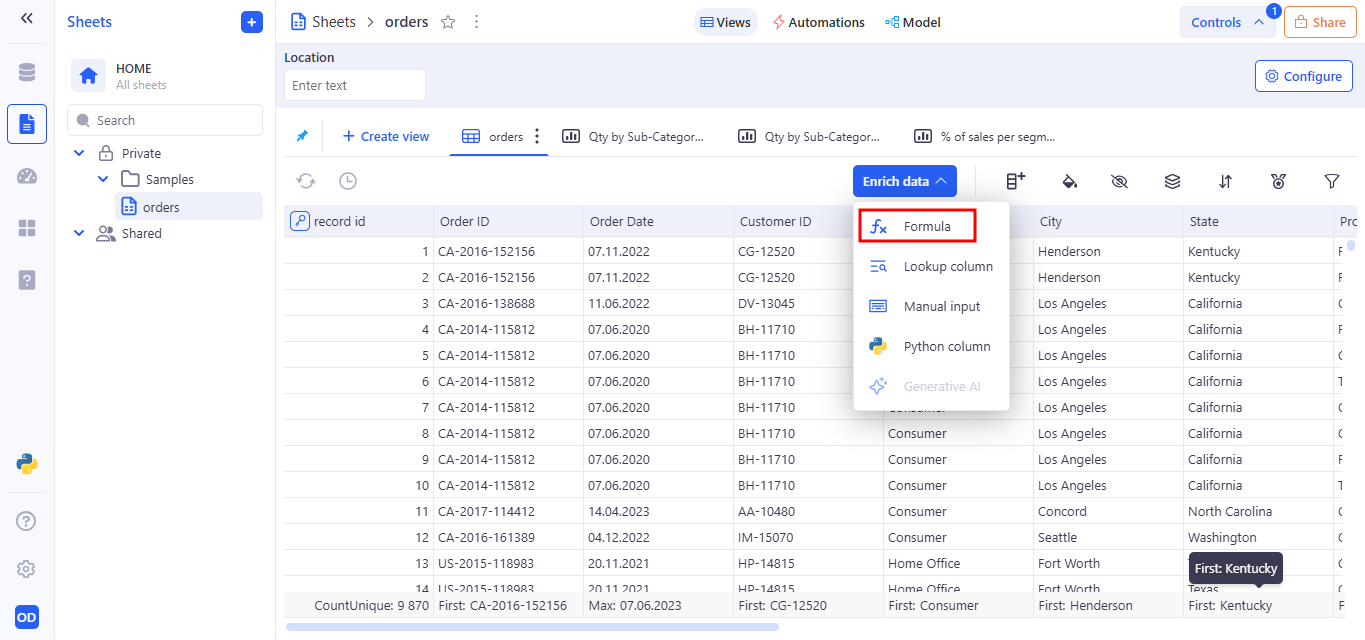Viewport: 1365px width, 640px height.
Task: Open the group layers icon
Action: tap(1173, 181)
